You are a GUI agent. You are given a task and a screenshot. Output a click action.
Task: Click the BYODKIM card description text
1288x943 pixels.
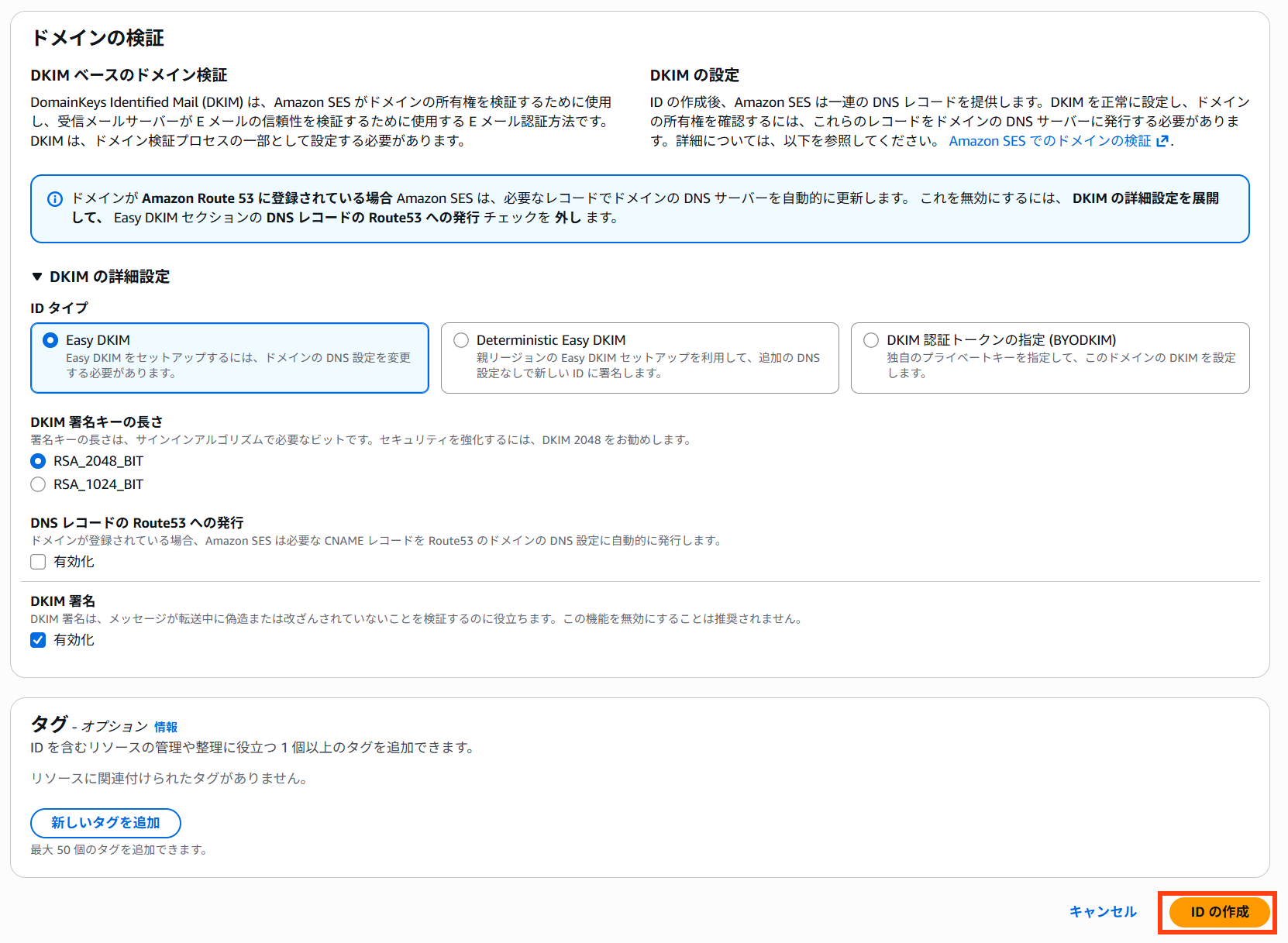tap(1060, 365)
